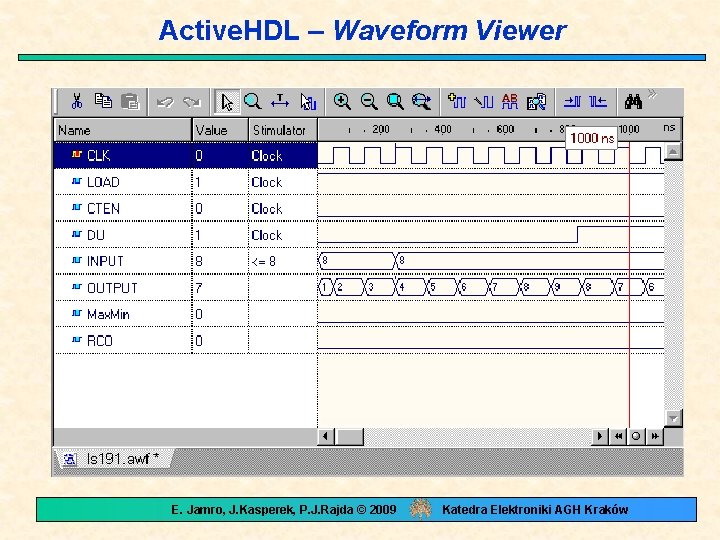Select the RCO signal row
The width and height of the screenshot is (720, 540).
(186, 341)
